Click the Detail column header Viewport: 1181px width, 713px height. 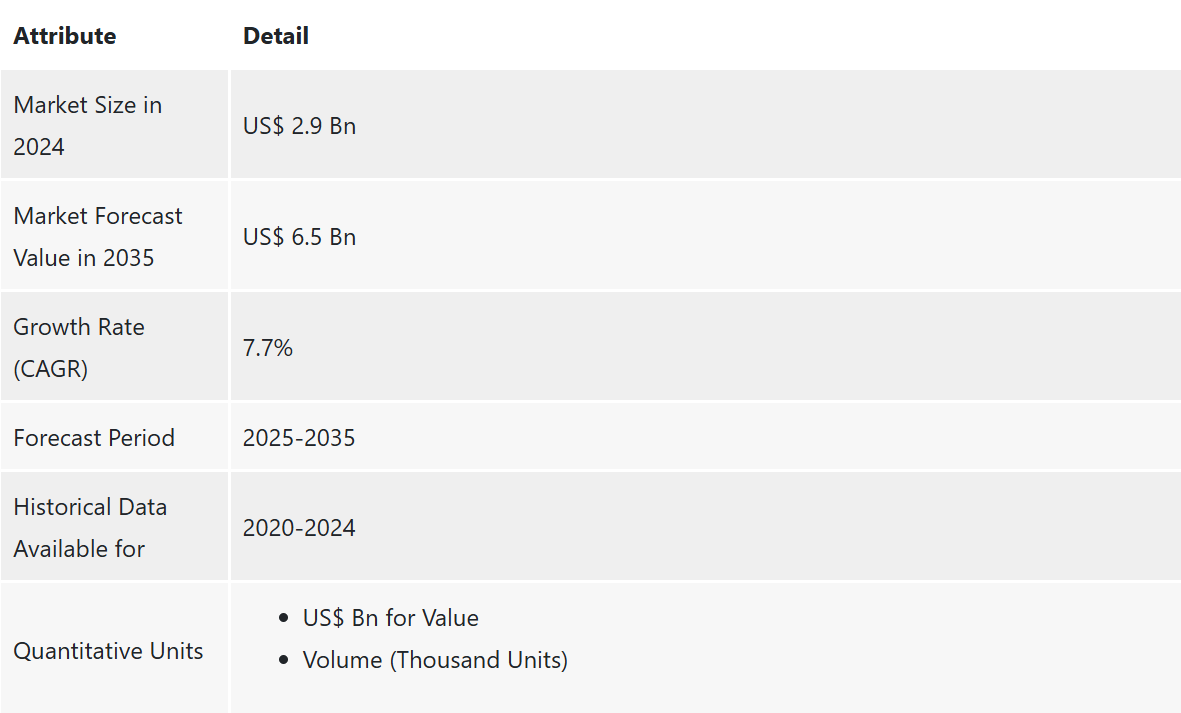point(276,35)
